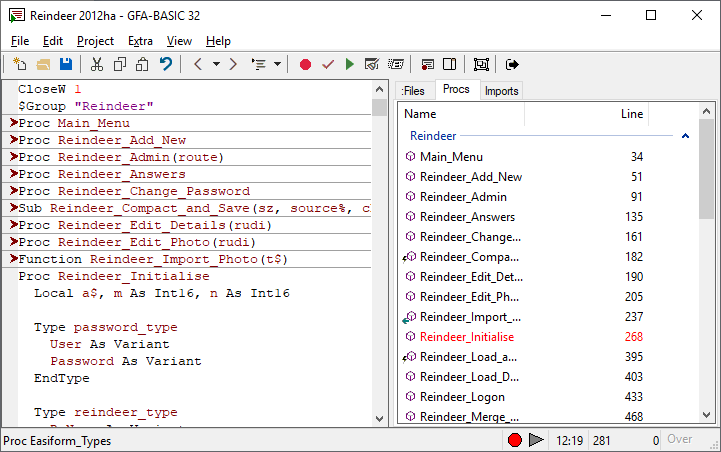The image size is (721, 452).
Task: Click the Undo arrow icon
Action: click(165, 64)
